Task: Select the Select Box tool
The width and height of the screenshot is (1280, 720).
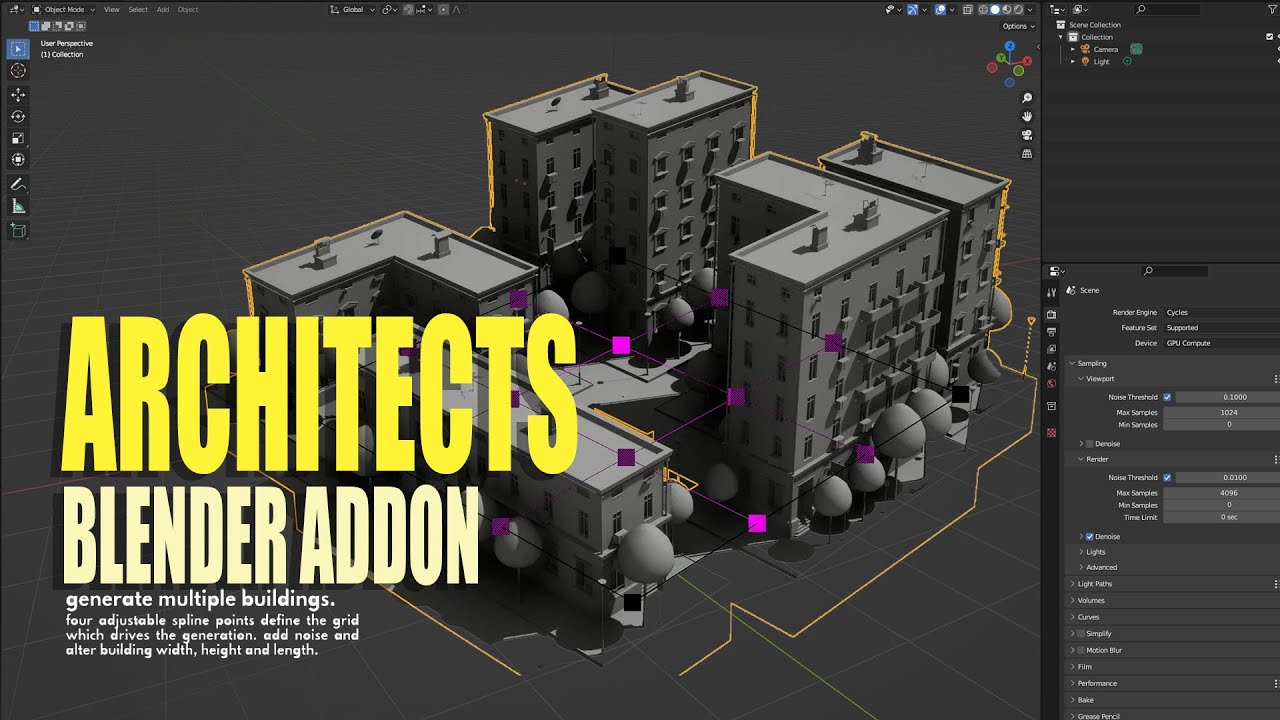Action: click(x=18, y=48)
